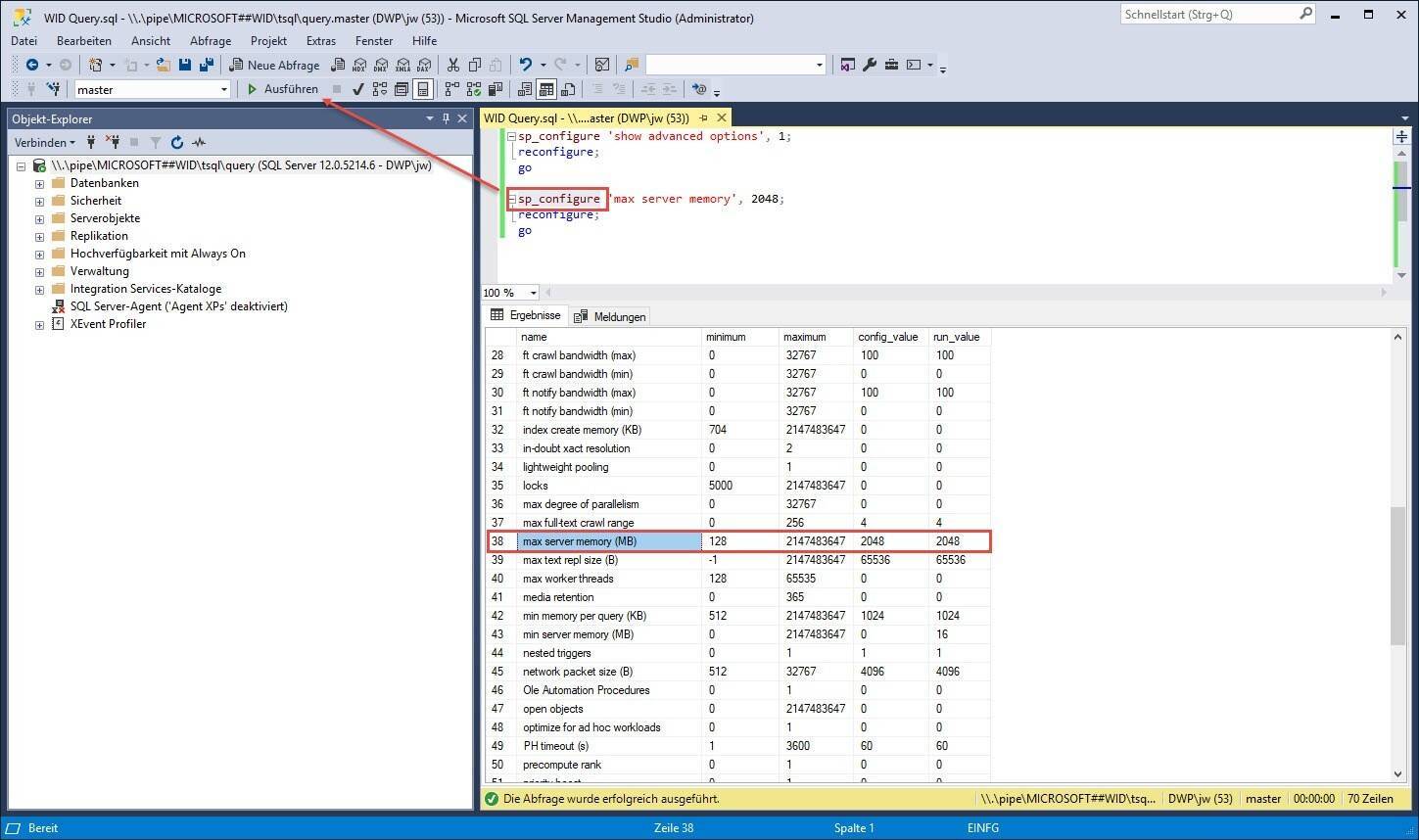Open the master database dropdown

click(x=223, y=89)
